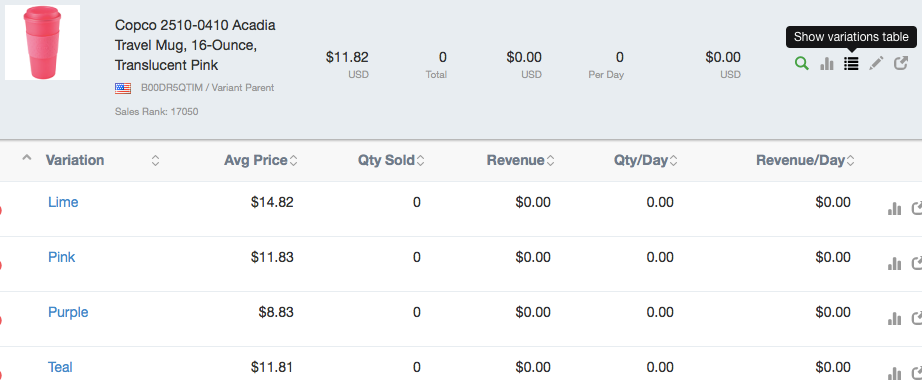This screenshot has width=922, height=389.
Task: Open the Lime variation link
Action: [63, 202]
